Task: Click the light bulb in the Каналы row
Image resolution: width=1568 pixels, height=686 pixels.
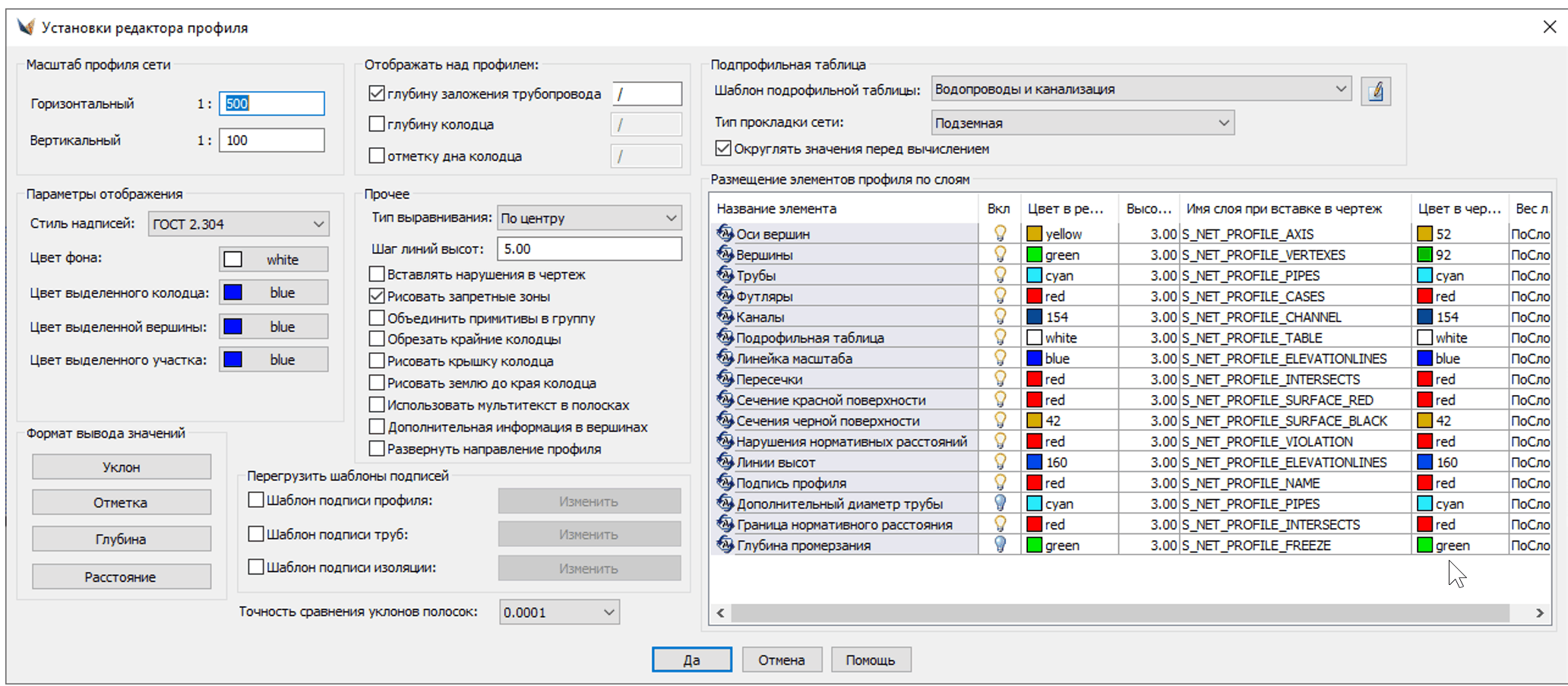Action: coord(1000,317)
